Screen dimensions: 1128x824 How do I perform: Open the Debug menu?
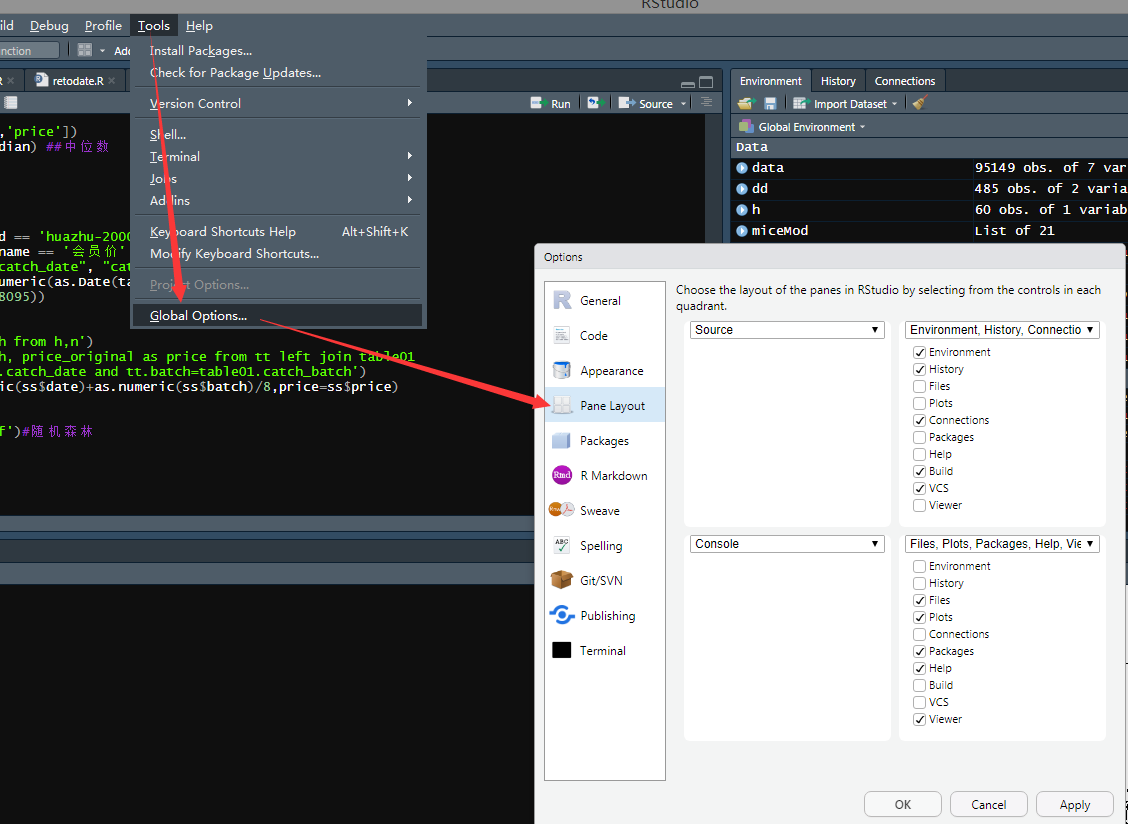(x=49, y=26)
